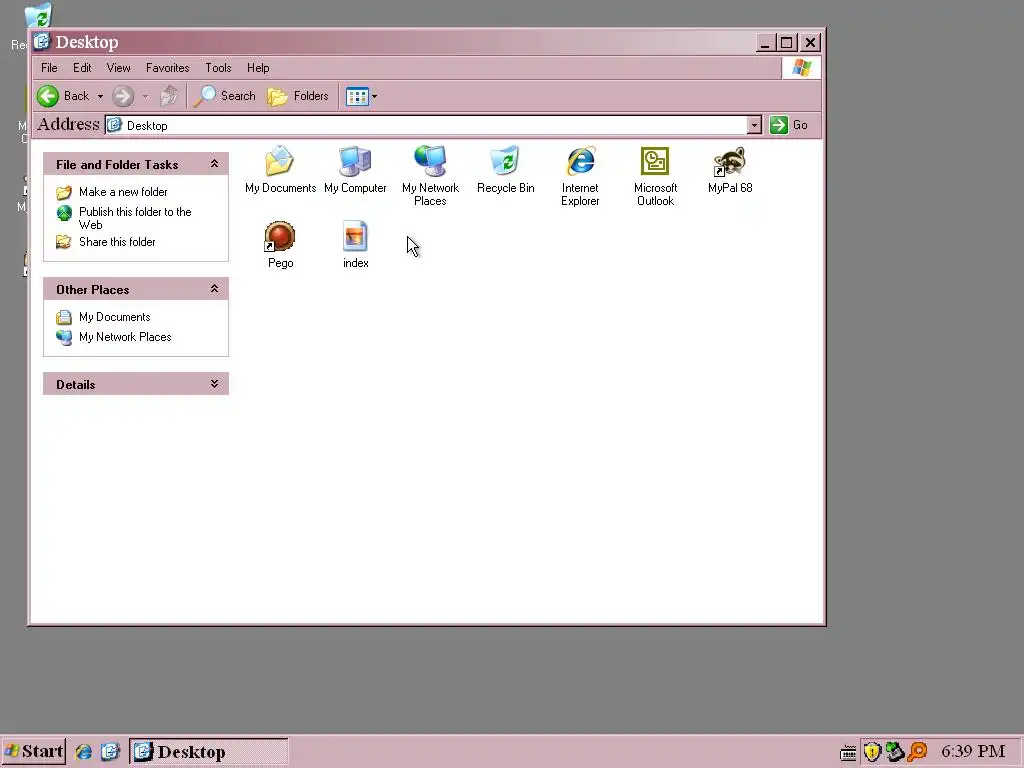This screenshot has width=1024, height=768.
Task: Open the Help menu
Action: click(258, 68)
